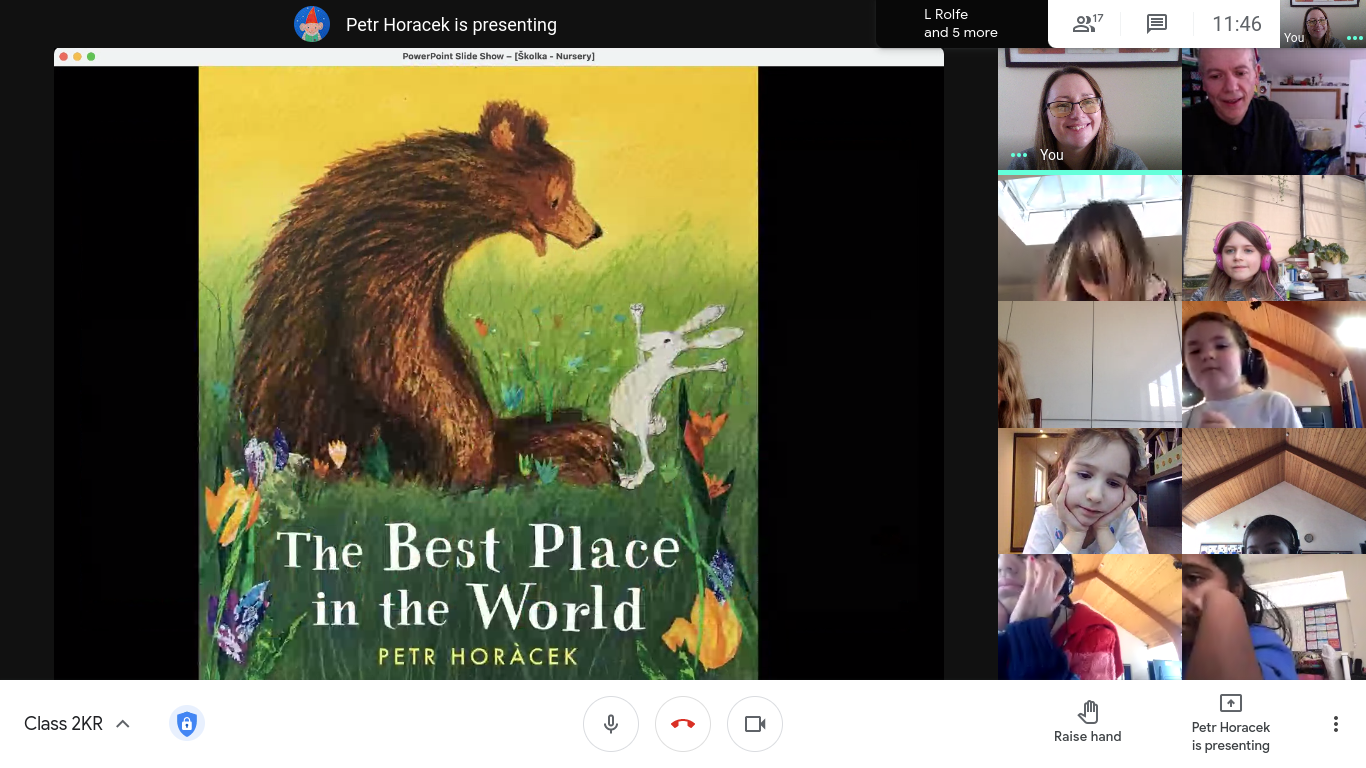1366x768 pixels.
Task: Select the girl with pink headphones tile
Action: pyautogui.click(x=1273, y=238)
